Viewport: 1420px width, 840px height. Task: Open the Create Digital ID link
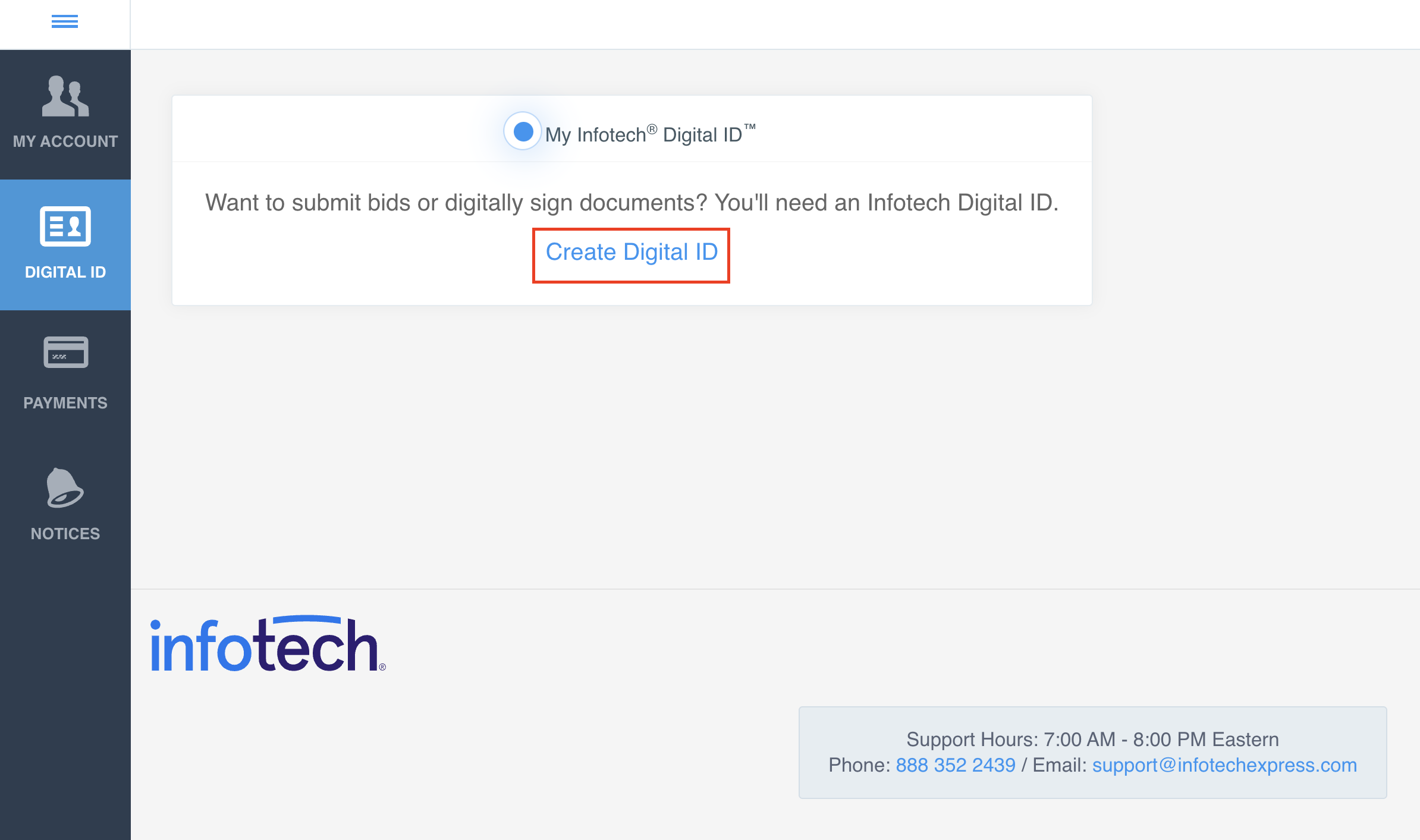[x=632, y=253]
